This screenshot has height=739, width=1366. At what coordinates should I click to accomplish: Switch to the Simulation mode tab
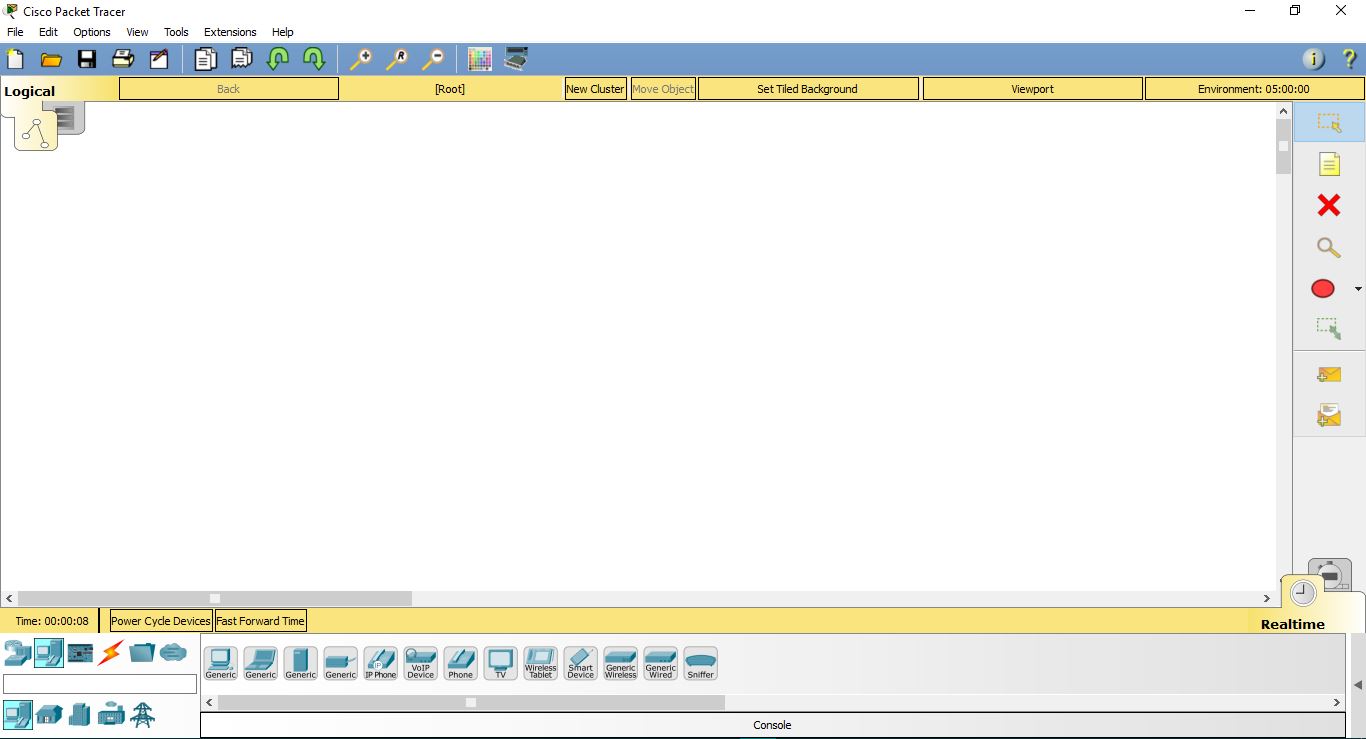(1331, 574)
